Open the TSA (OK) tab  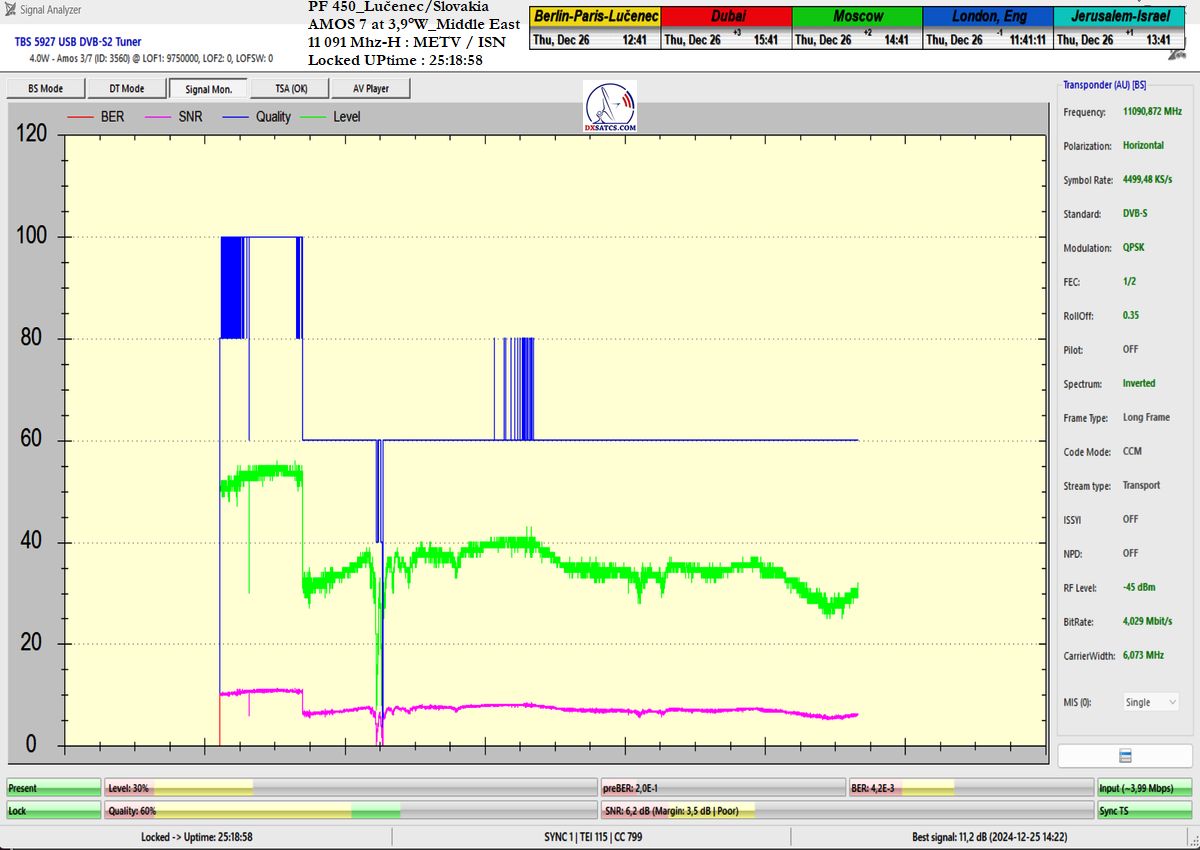tap(291, 89)
